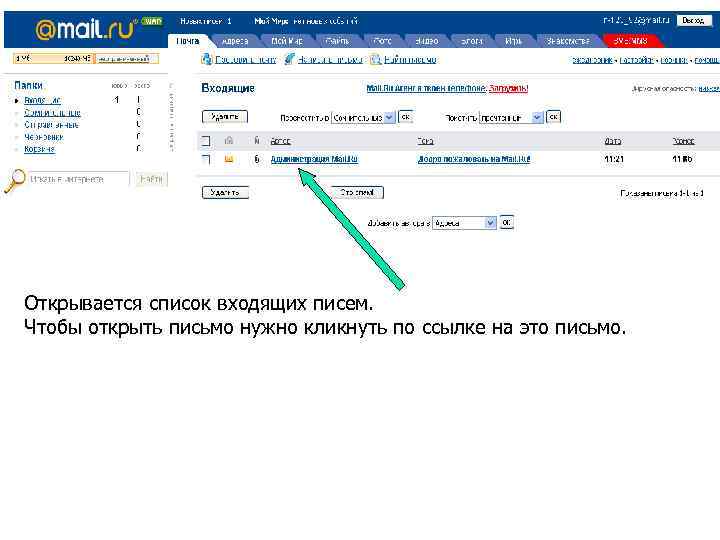Click the Write letter pen icon
Screen dimensions: 720x540
(x=289, y=59)
